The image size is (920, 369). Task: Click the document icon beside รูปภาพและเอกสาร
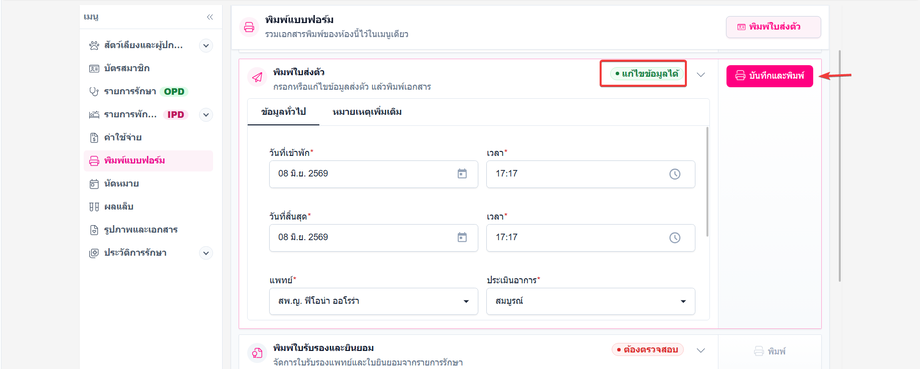[94, 230]
